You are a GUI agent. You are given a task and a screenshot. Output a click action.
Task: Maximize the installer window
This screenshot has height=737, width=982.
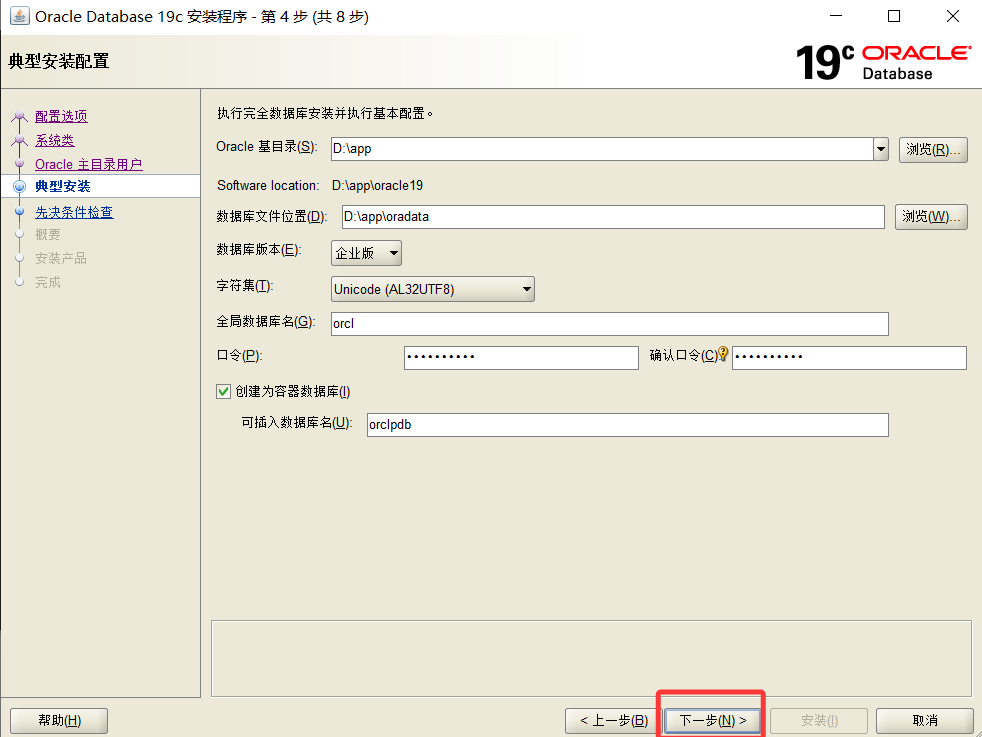(x=894, y=16)
